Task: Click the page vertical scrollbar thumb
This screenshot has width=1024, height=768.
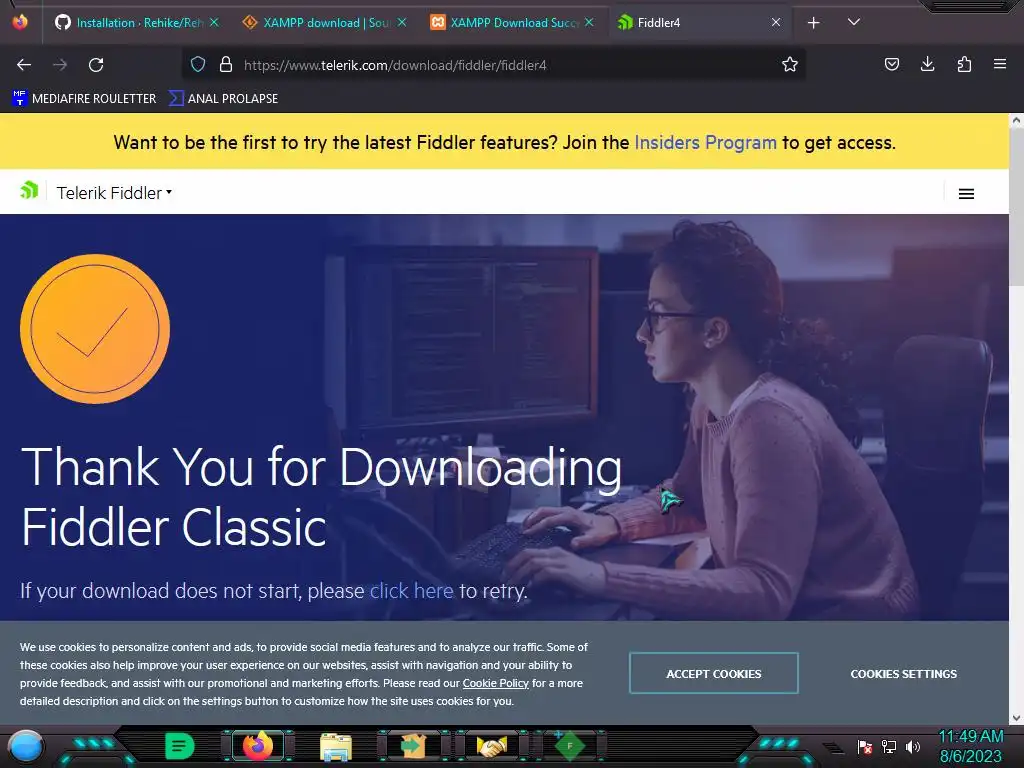Action: tap(1016, 206)
